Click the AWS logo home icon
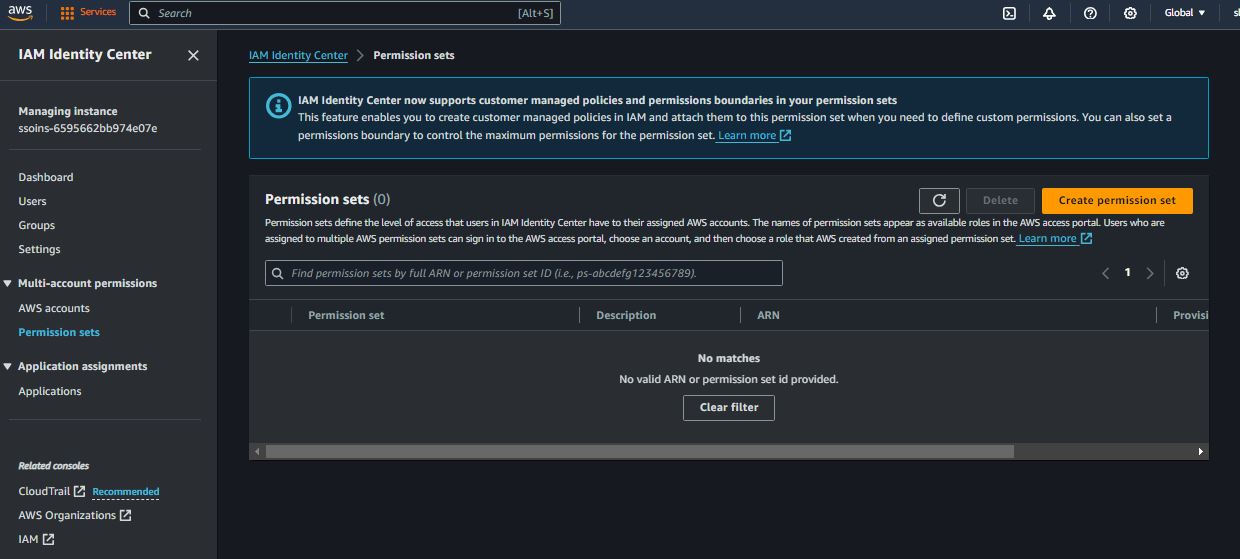 click(20, 13)
